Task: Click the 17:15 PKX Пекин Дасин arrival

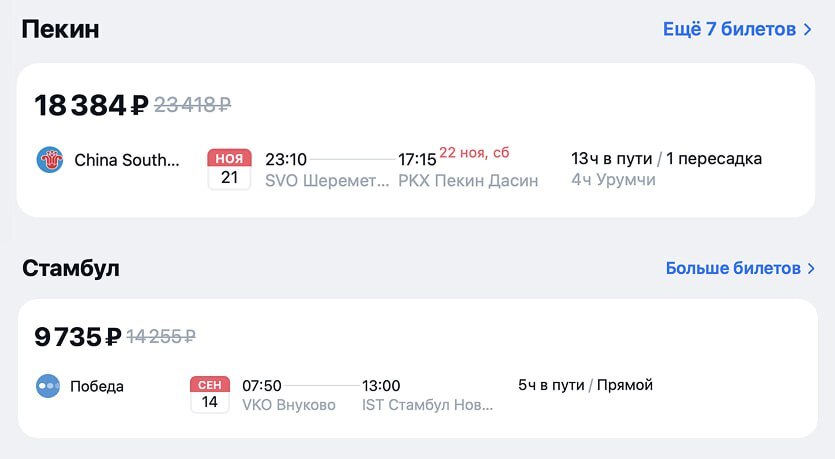Action: tap(468, 169)
